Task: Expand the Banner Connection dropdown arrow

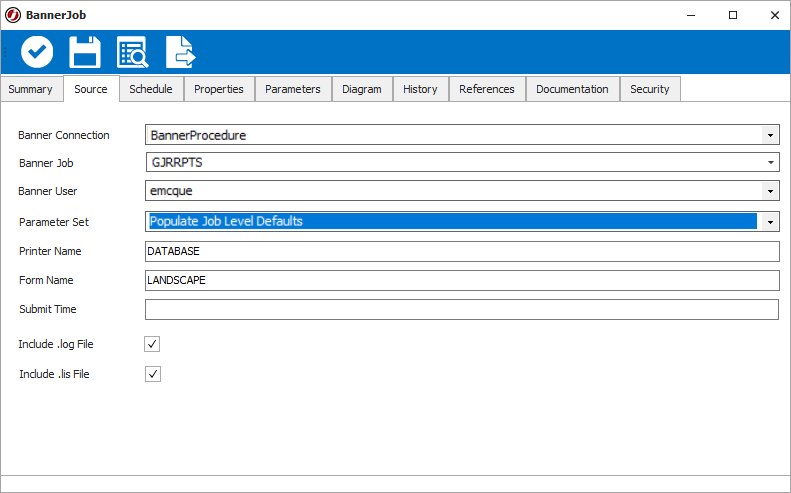Action: coord(770,135)
